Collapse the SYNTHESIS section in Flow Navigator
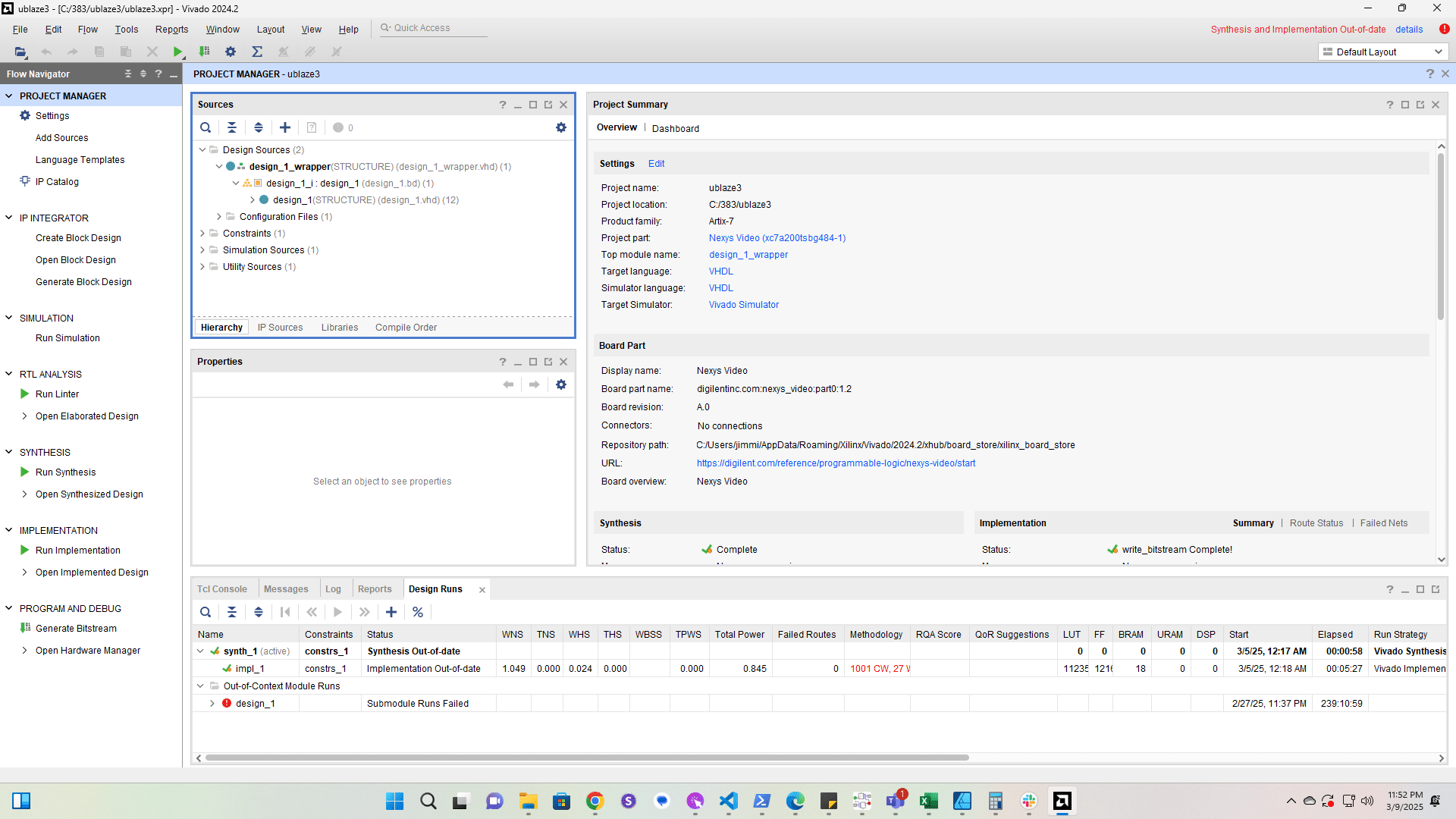 coord(9,452)
